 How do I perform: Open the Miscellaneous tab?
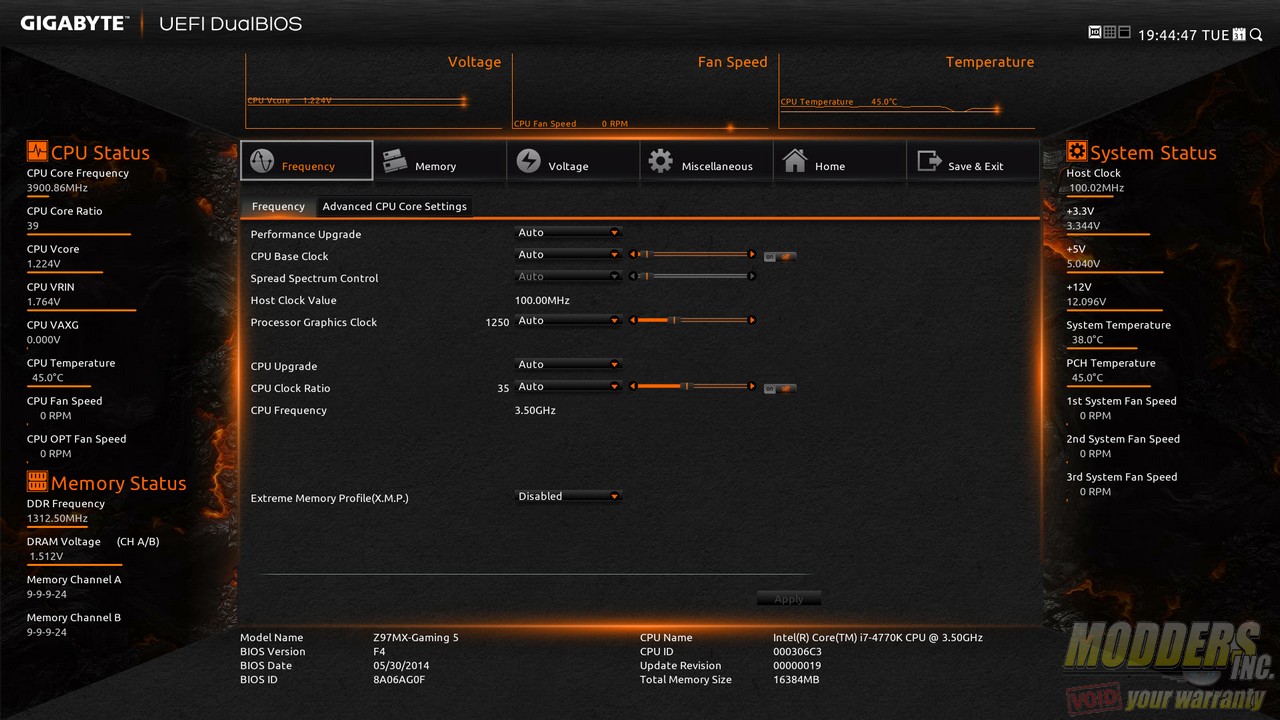[x=706, y=161]
